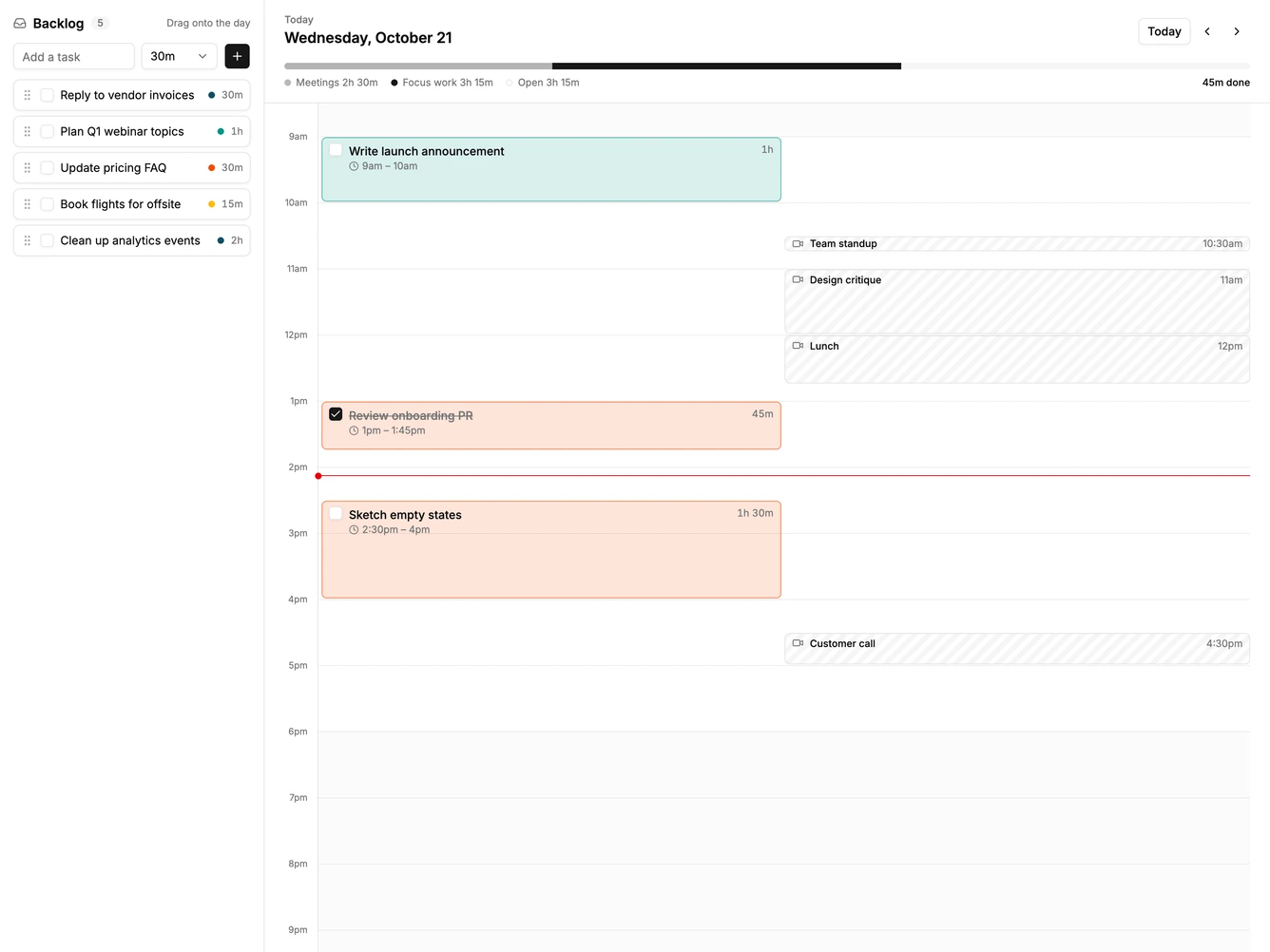This screenshot has height=952, width=1270.
Task: Grab drag handle of Update pricing FAQ
Action: pyautogui.click(x=28, y=167)
